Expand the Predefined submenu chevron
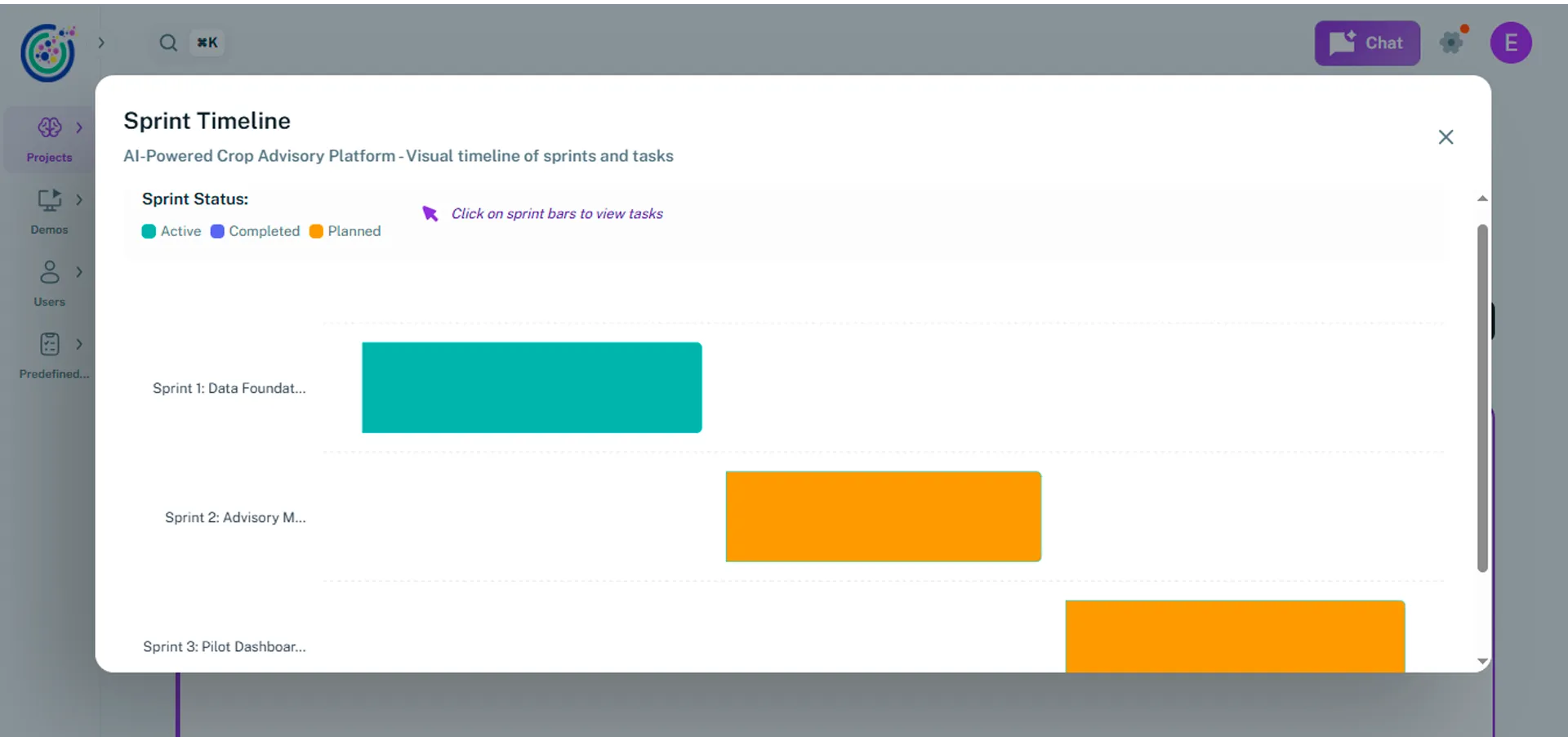1568x737 pixels. tap(79, 344)
